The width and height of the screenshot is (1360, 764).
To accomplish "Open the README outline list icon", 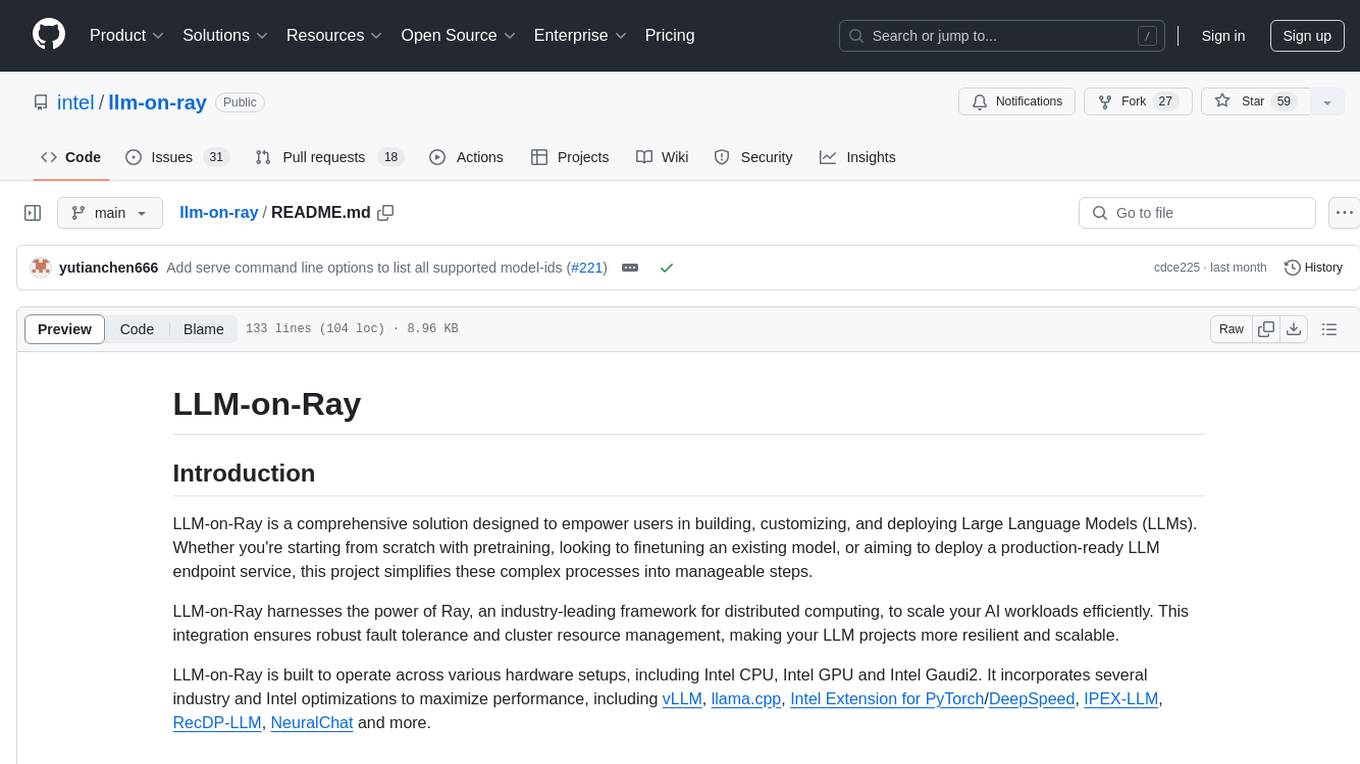I will [1329, 329].
